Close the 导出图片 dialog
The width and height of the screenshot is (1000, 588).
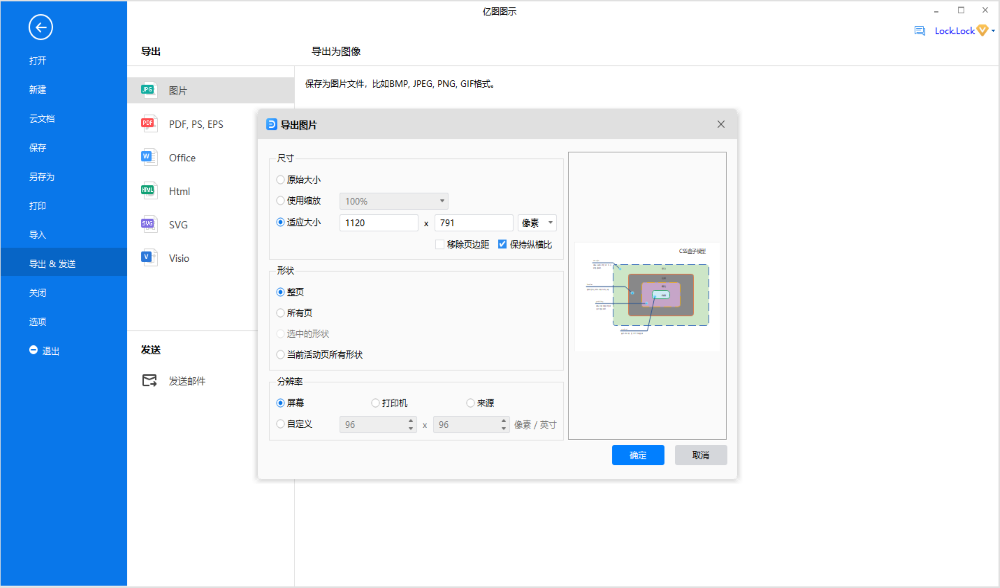[x=721, y=124]
